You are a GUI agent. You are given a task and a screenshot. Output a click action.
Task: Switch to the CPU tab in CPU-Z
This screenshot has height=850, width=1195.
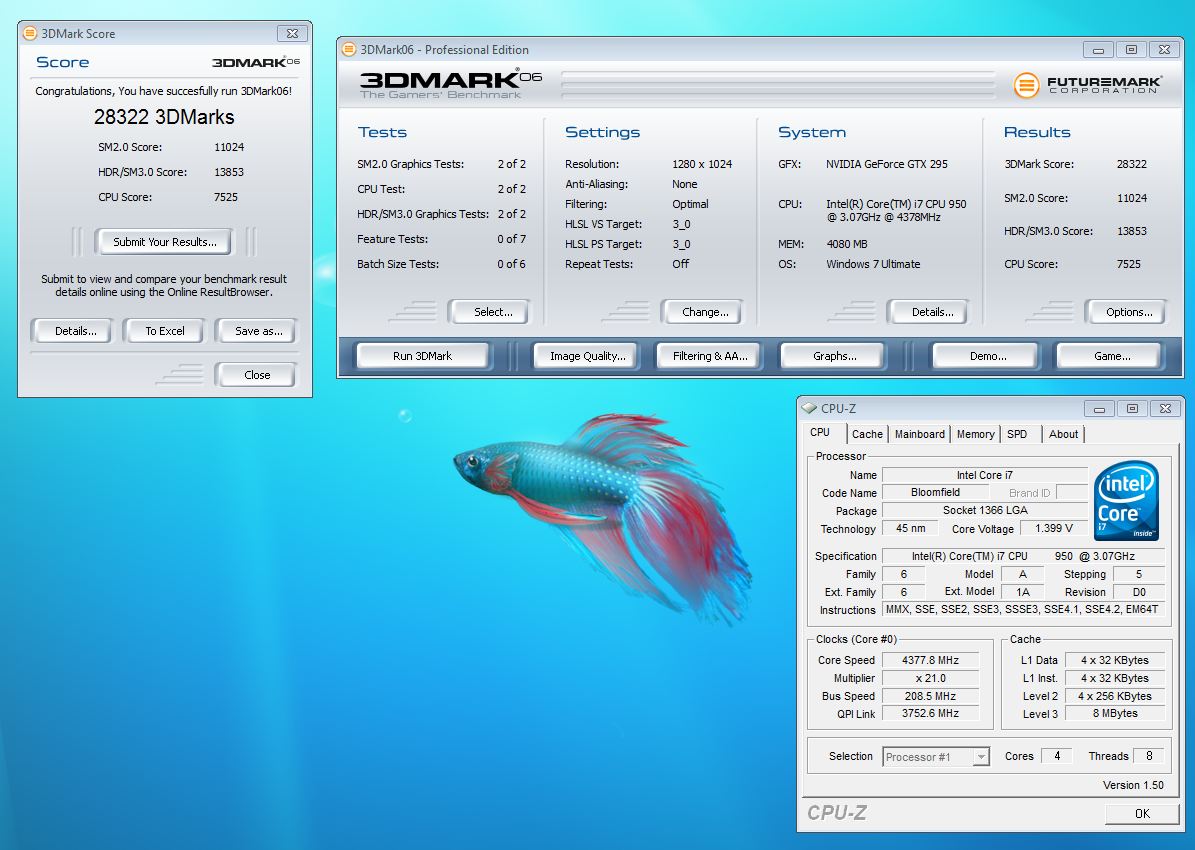coord(820,432)
